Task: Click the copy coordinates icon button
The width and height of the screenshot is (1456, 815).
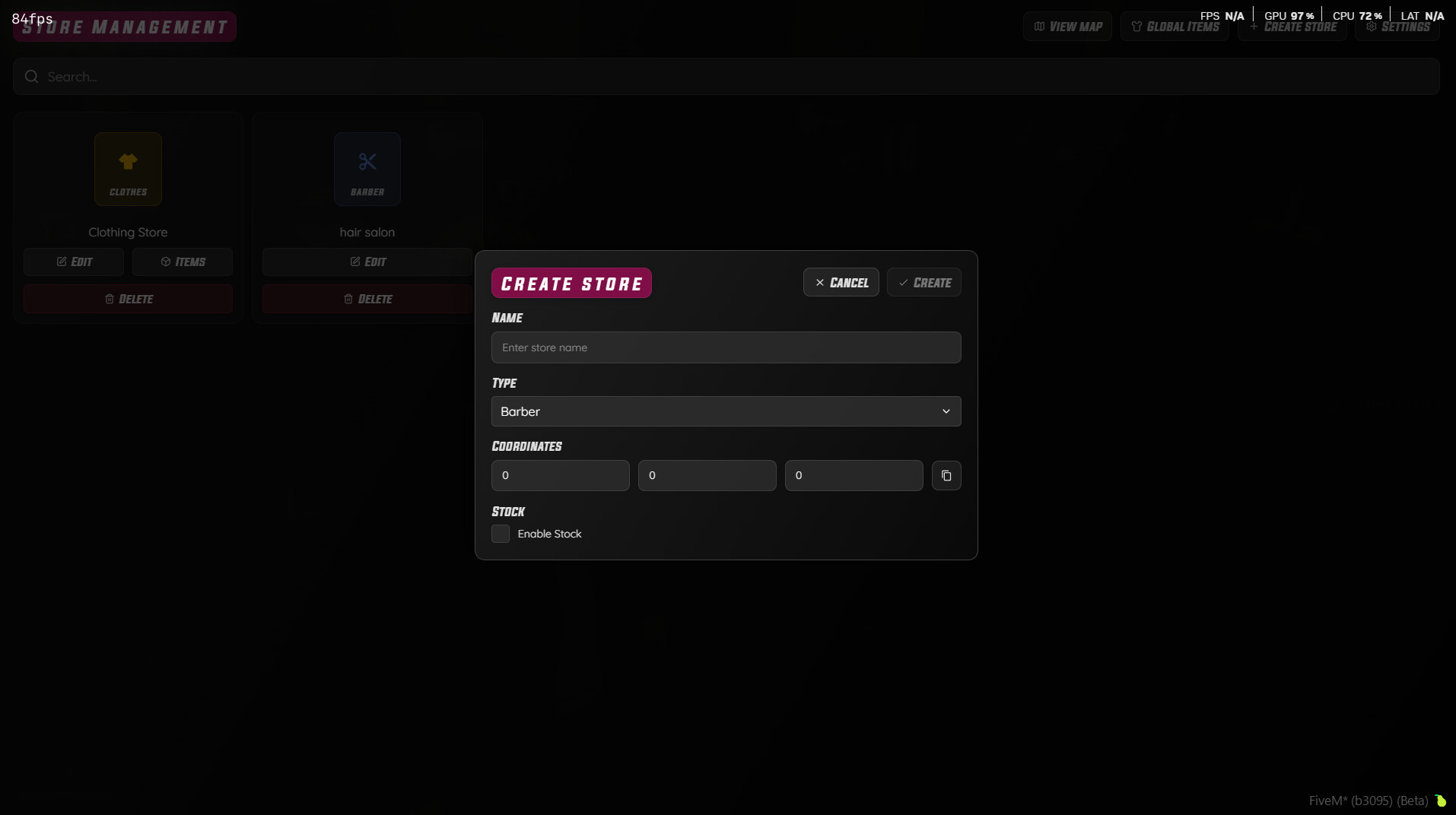Action: pos(946,475)
